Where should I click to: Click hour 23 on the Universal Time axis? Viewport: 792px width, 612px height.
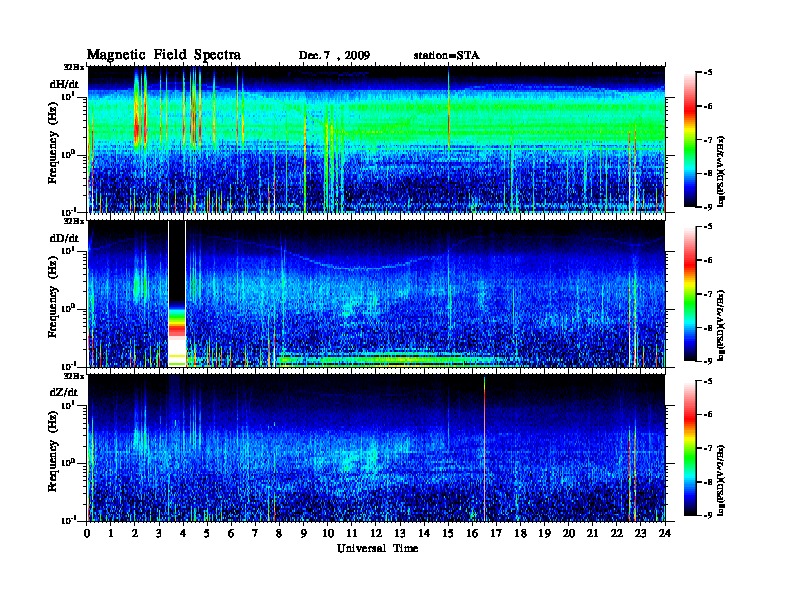[640, 533]
